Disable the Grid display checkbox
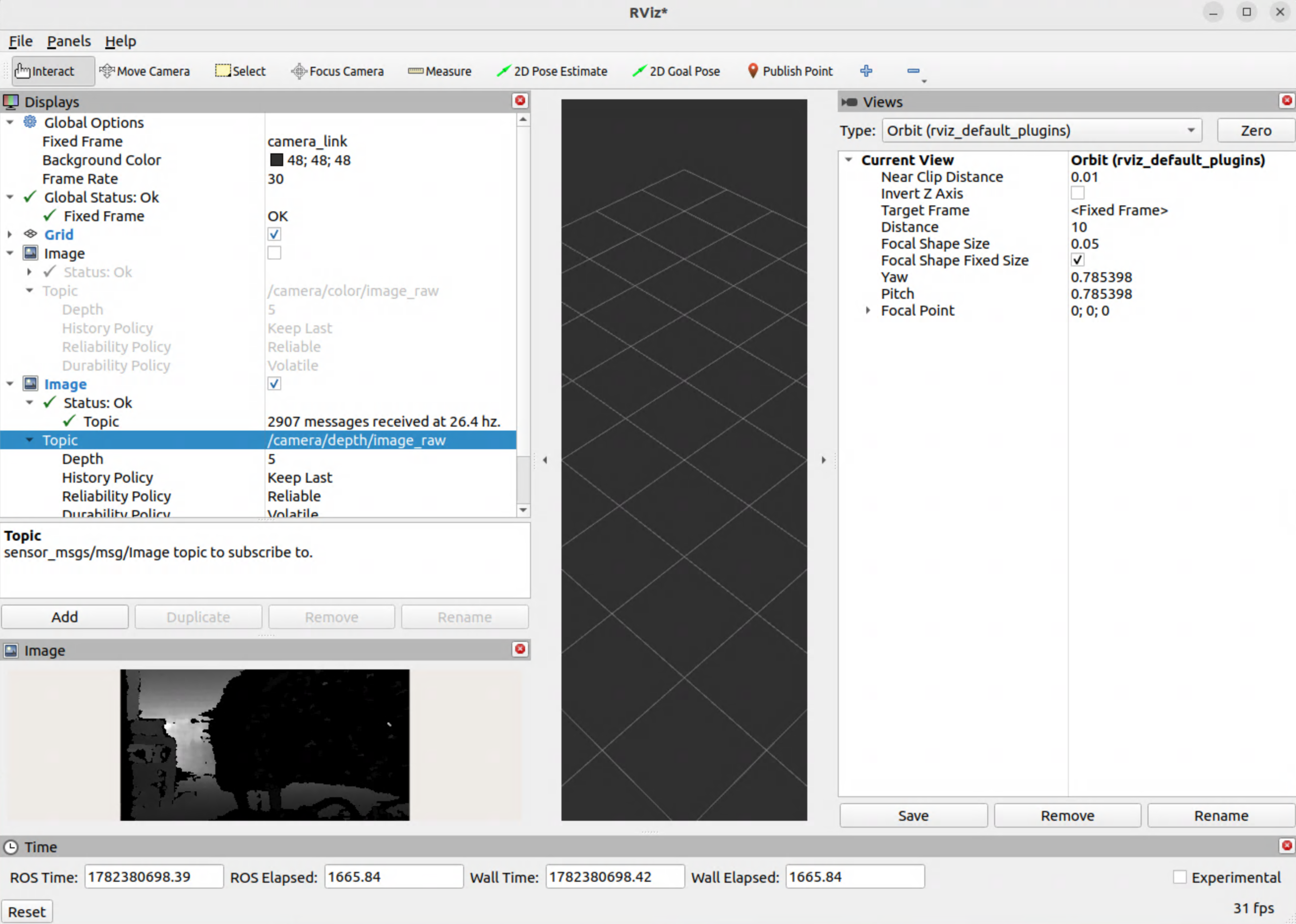 pos(274,234)
